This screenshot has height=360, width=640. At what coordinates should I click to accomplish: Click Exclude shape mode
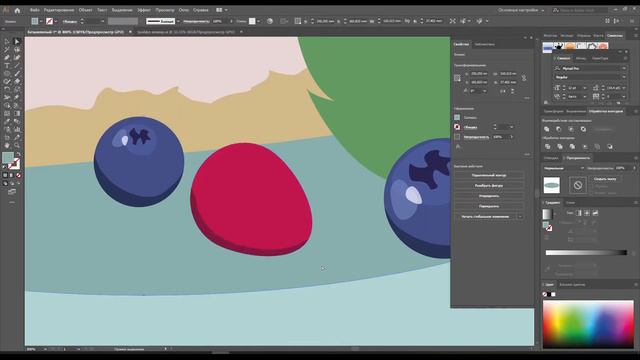[x=583, y=129]
